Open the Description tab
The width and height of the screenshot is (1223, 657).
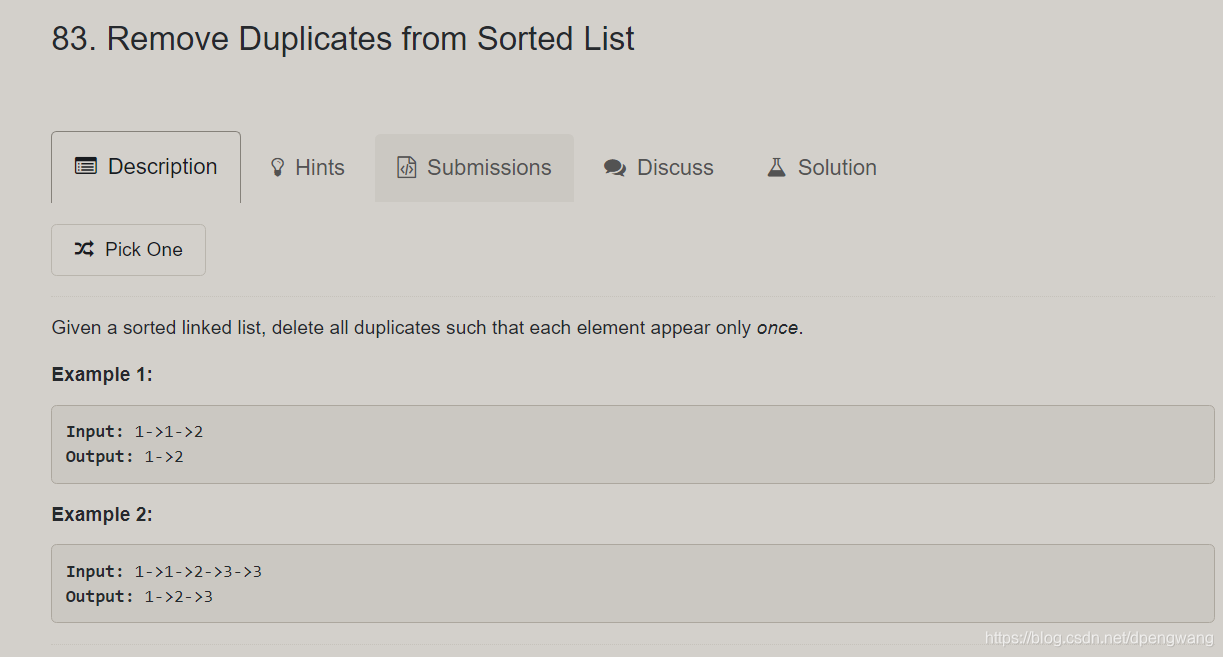pos(146,167)
